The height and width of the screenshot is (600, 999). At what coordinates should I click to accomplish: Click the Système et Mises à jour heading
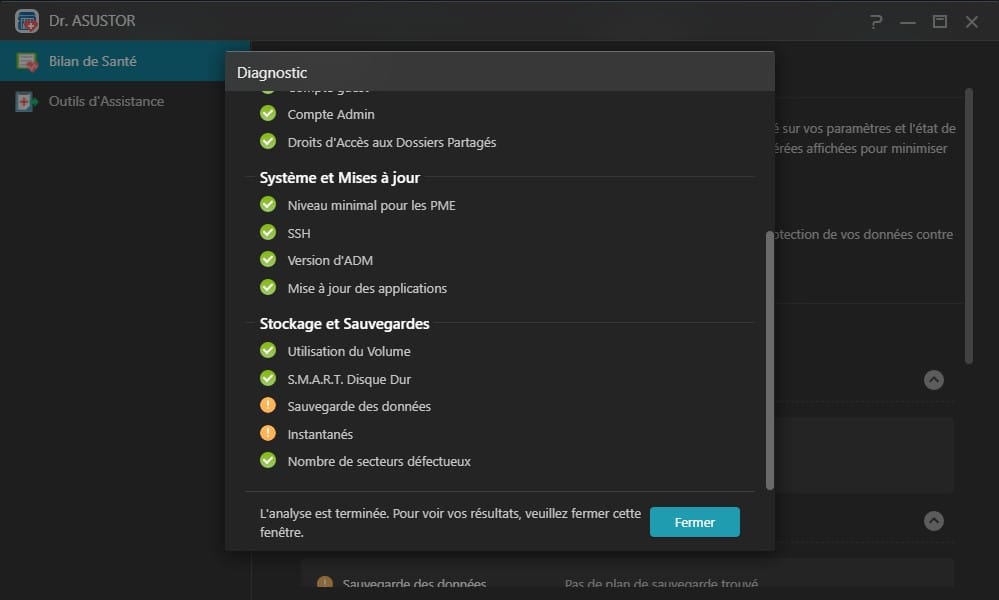340,178
